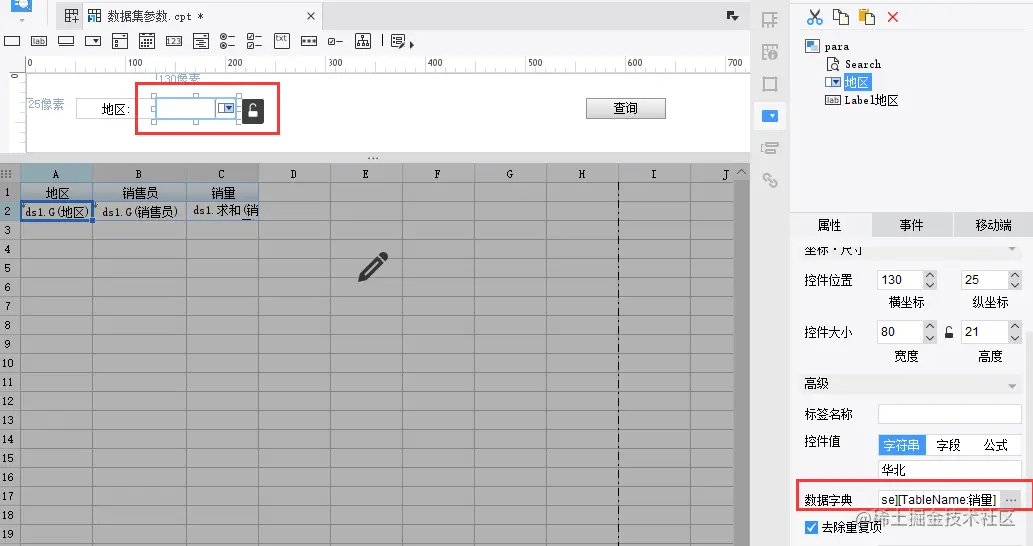Close the 数据集参数.cpt tab
This screenshot has height=546, width=1033.
(x=311, y=16)
